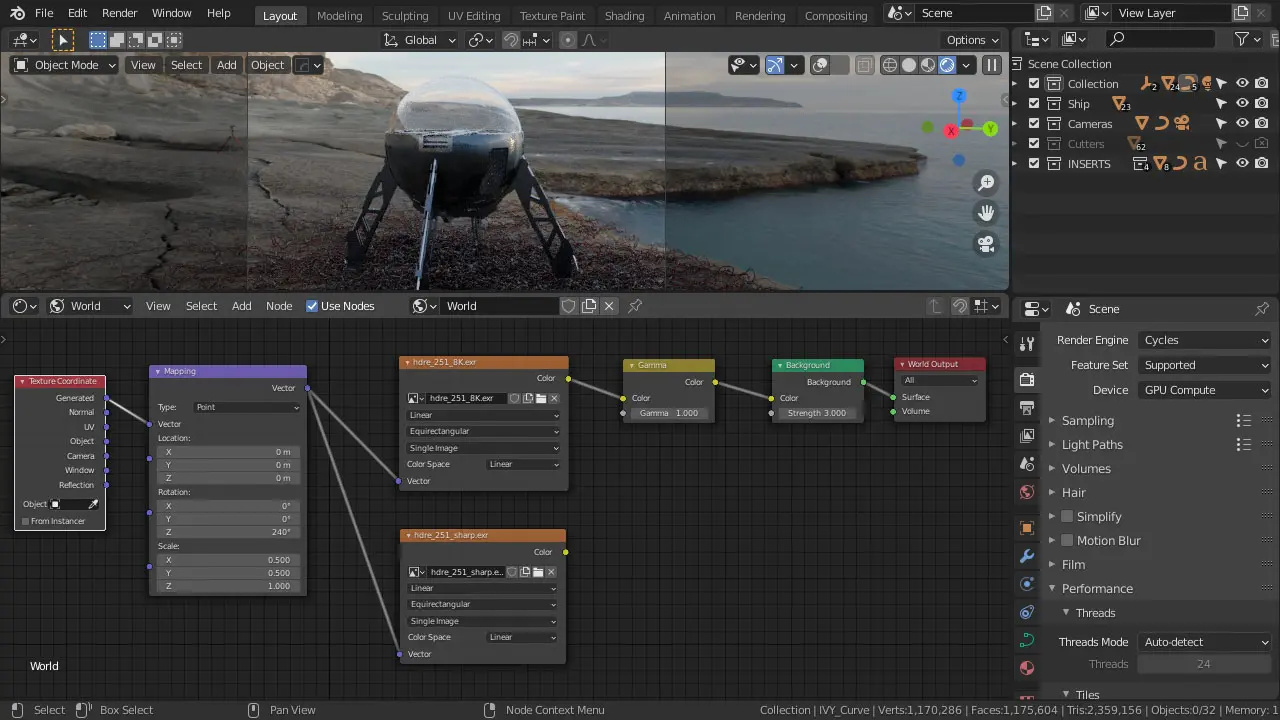Open the Render menu
1280x720 pixels.
click(119, 13)
